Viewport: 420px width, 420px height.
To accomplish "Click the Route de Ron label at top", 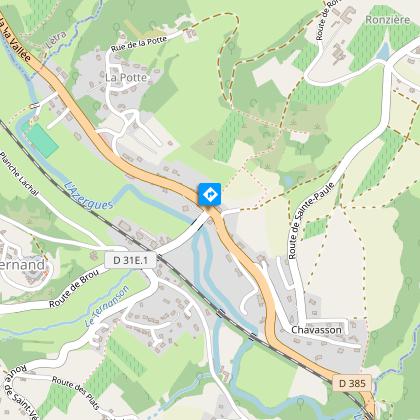I will click(x=328, y=21).
